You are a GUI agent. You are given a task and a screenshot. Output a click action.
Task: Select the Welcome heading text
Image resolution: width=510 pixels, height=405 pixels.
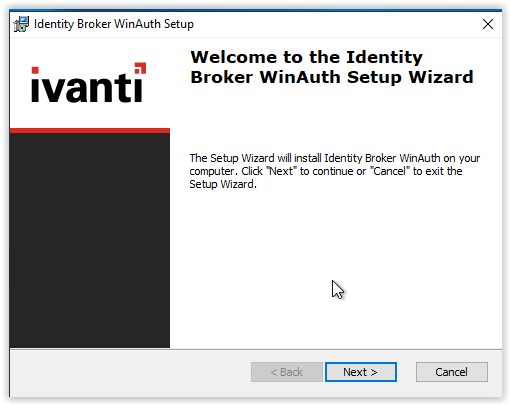click(332, 67)
